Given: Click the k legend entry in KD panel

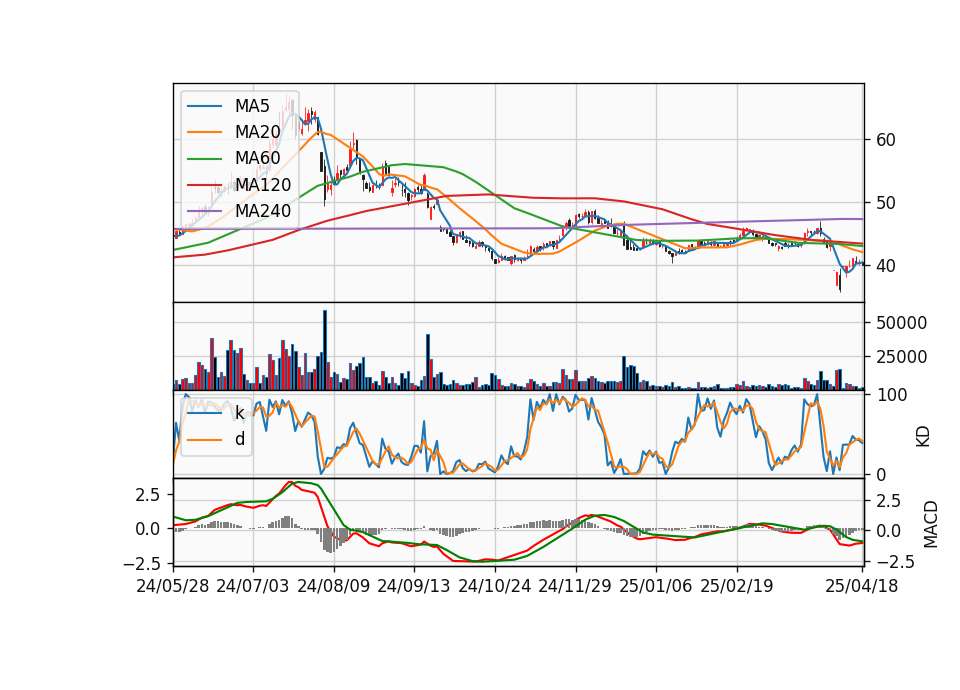Looking at the screenshot, I should pyautogui.click(x=239, y=413).
